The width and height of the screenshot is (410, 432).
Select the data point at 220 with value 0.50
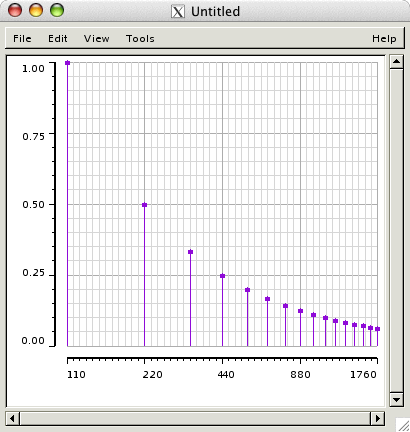coord(144,205)
